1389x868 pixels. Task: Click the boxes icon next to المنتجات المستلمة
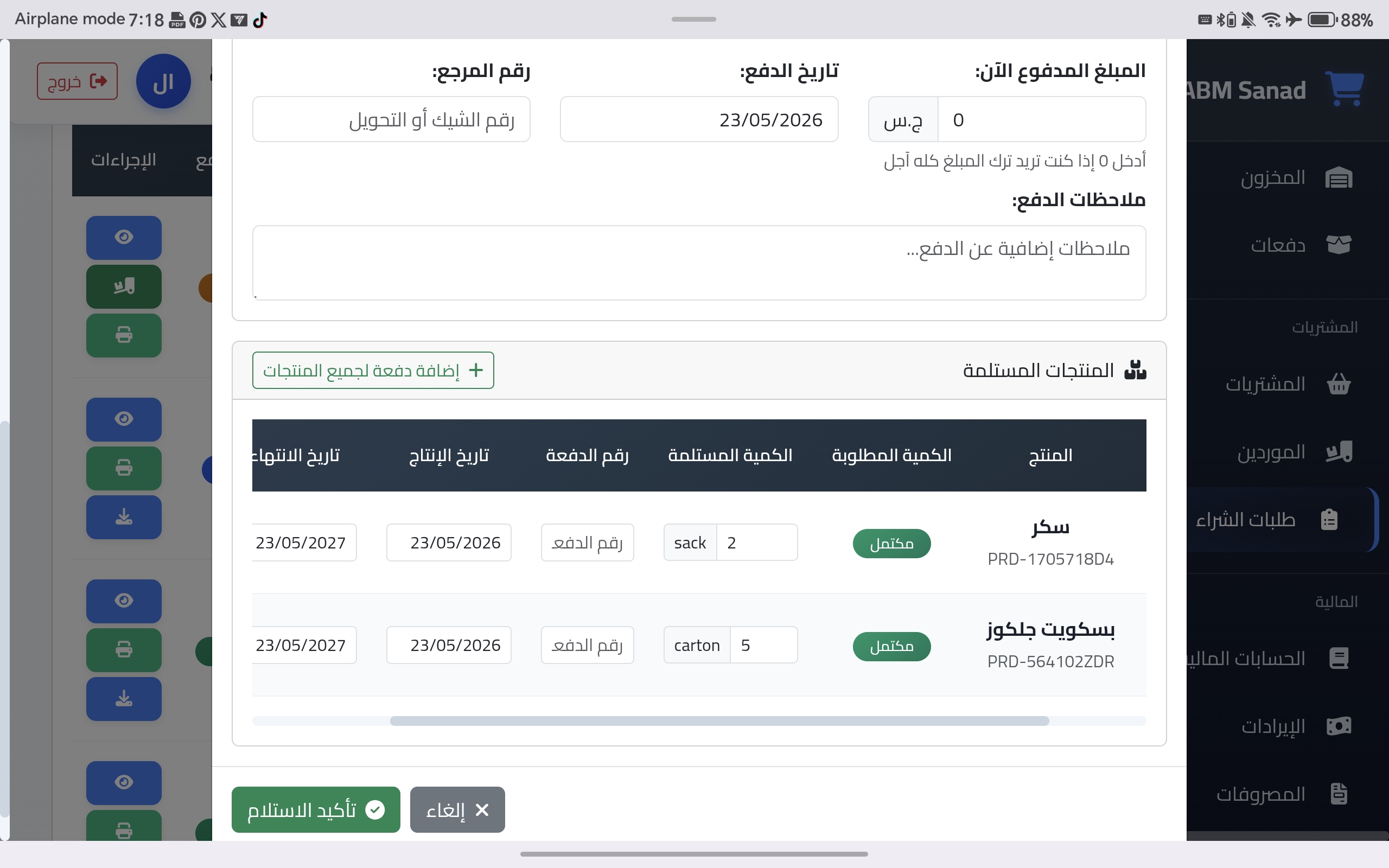[1135, 371]
